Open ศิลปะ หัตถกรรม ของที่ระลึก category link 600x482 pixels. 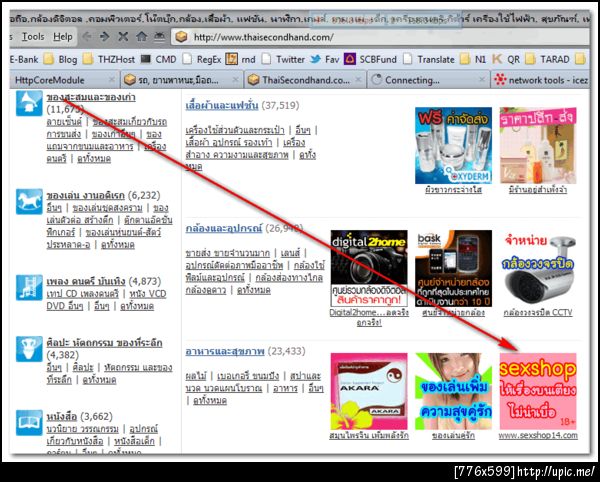[x=104, y=343]
